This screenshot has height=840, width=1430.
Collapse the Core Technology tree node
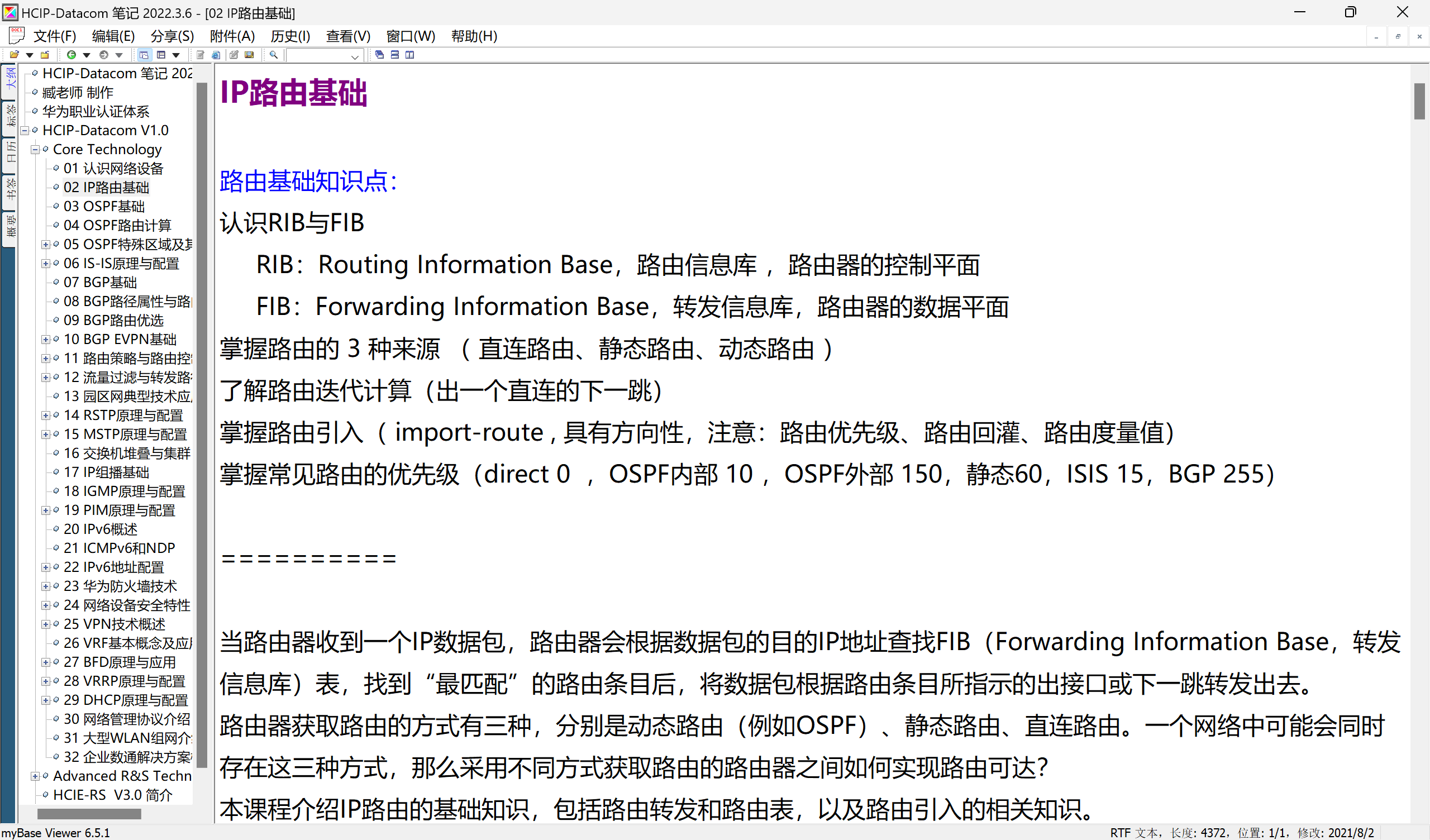click(x=35, y=150)
